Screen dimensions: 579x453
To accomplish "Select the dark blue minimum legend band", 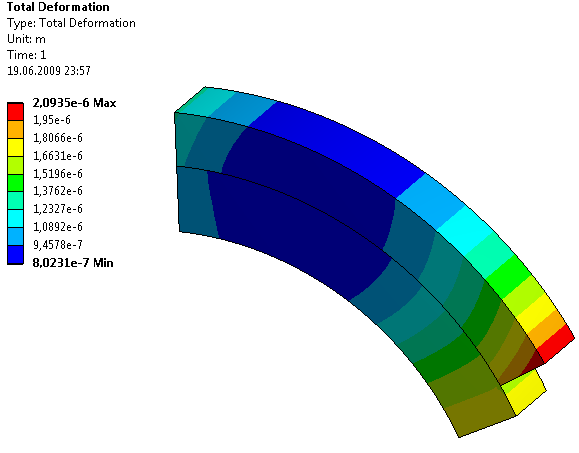I will (16, 254).
